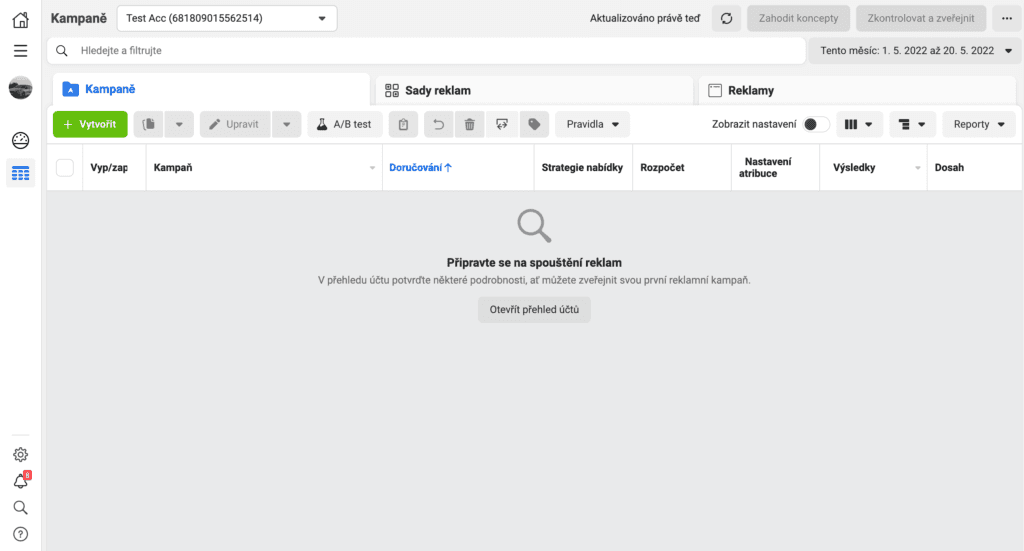Viewport: 1024px width, 551px height.
Task: Click the duplicate icon button
Action: tap(149, 124)
